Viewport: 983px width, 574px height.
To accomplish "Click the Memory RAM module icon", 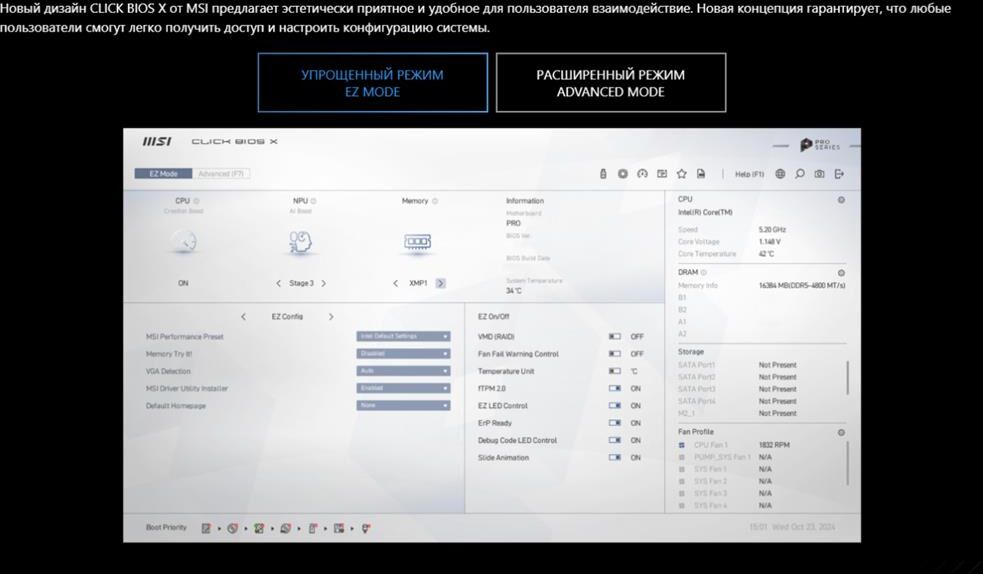I will coord(417,241).
